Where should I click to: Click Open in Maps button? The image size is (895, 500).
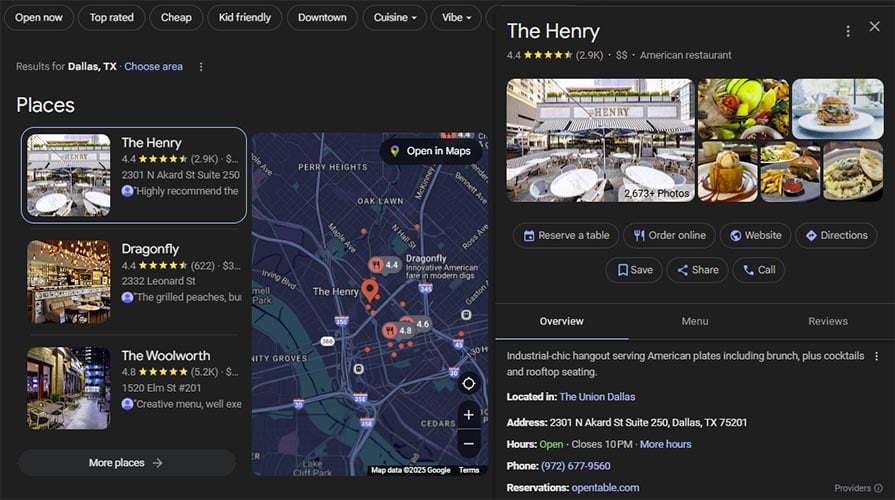[430, 151]
